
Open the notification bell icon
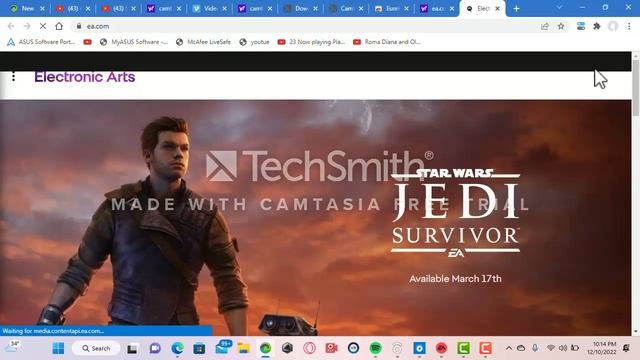point(626,348)
